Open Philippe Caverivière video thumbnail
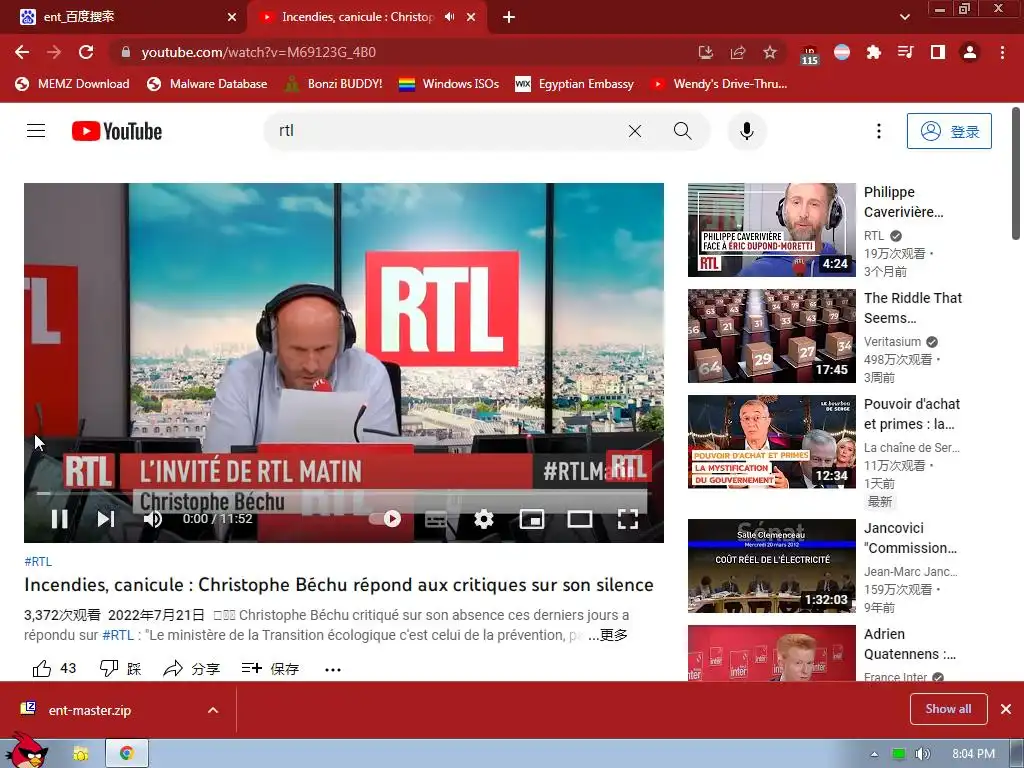 pyautogui.click(x=771, y=230)
